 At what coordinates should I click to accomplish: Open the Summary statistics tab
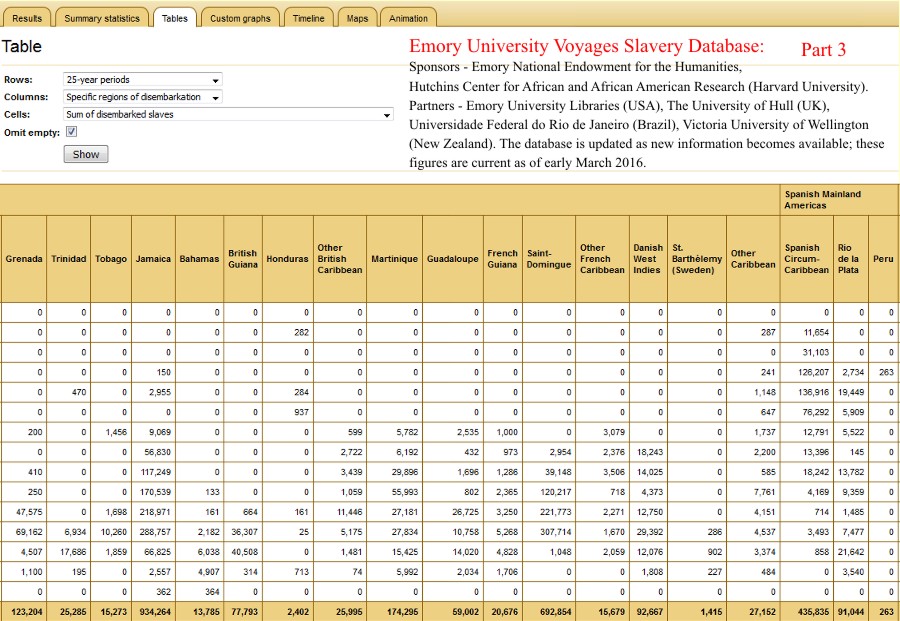[x=102, y=18]
